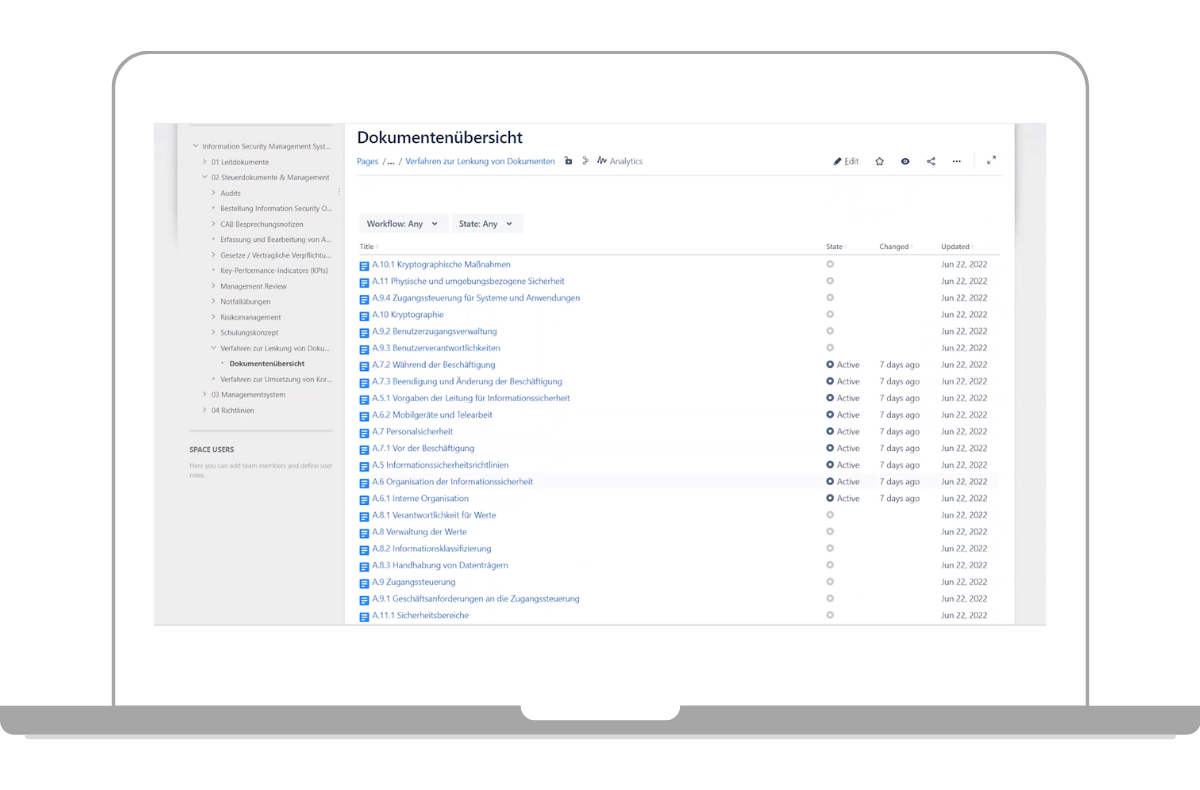Click the document icon beside A.10 Kryptographie

click(364, 315)
